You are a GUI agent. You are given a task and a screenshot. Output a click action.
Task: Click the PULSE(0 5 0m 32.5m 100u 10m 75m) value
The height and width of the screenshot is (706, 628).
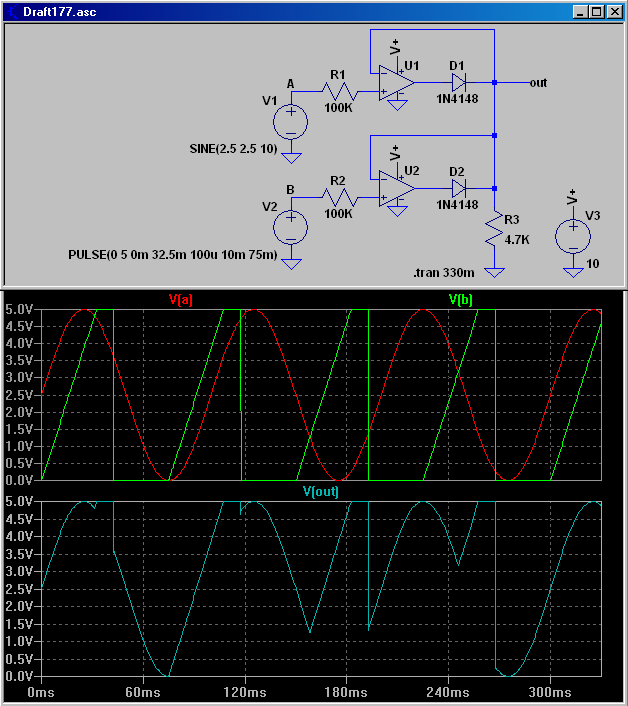pyautogui.click(x=172, y=254)
